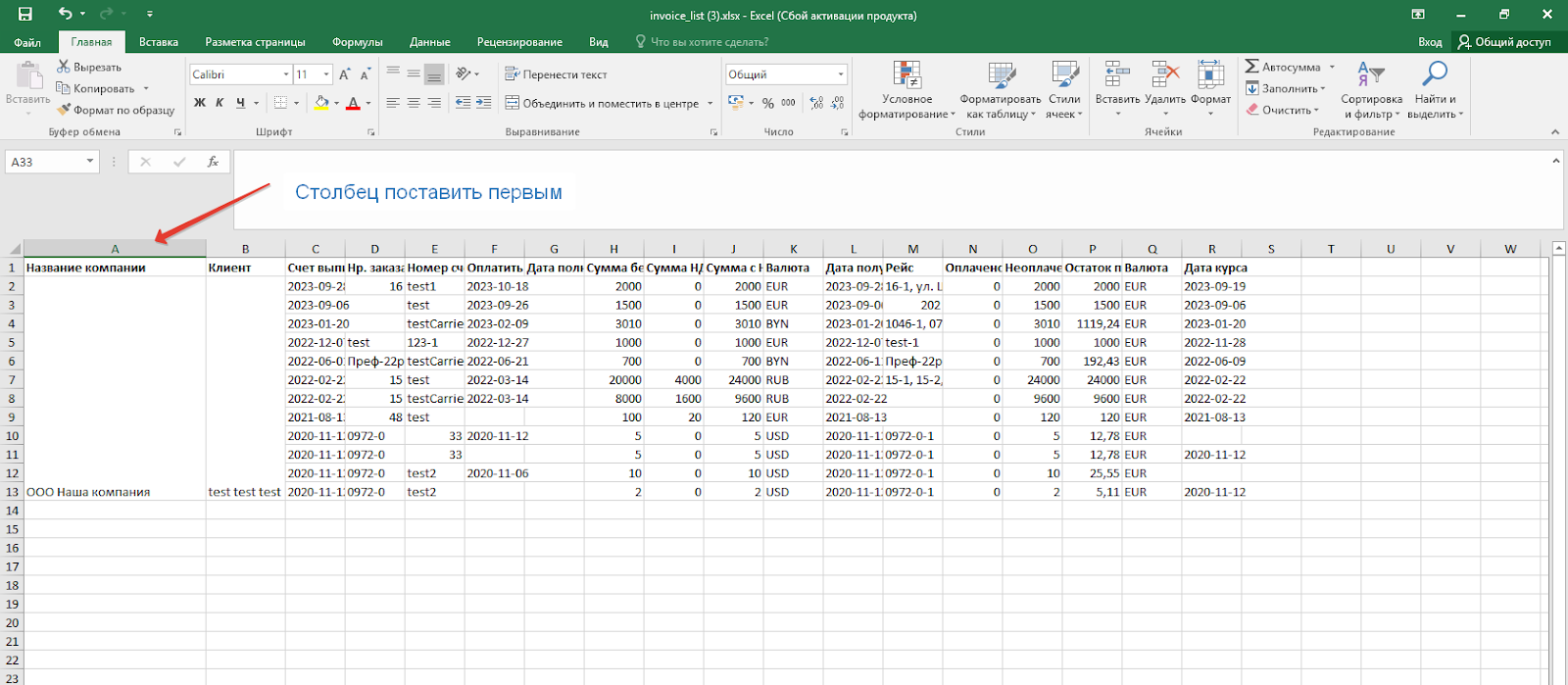
Task: Select column A header
Action: point(115,249)
